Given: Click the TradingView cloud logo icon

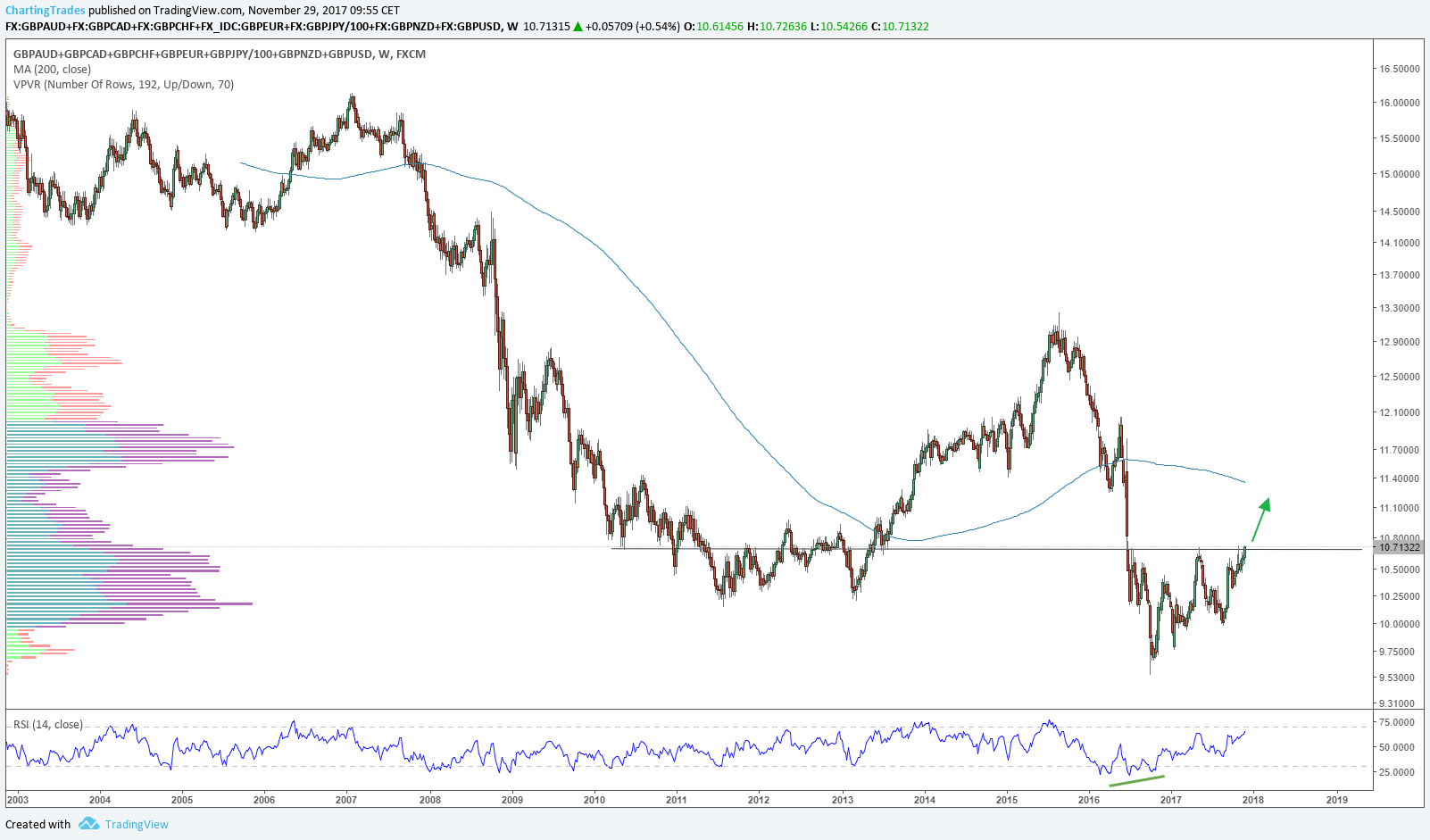Looking at the screenshot, I should click(87, 824).
